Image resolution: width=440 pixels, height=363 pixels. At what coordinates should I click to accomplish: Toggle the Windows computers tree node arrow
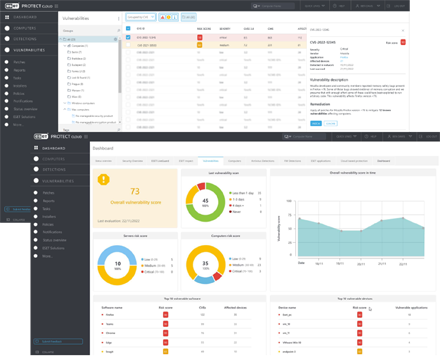65,103
